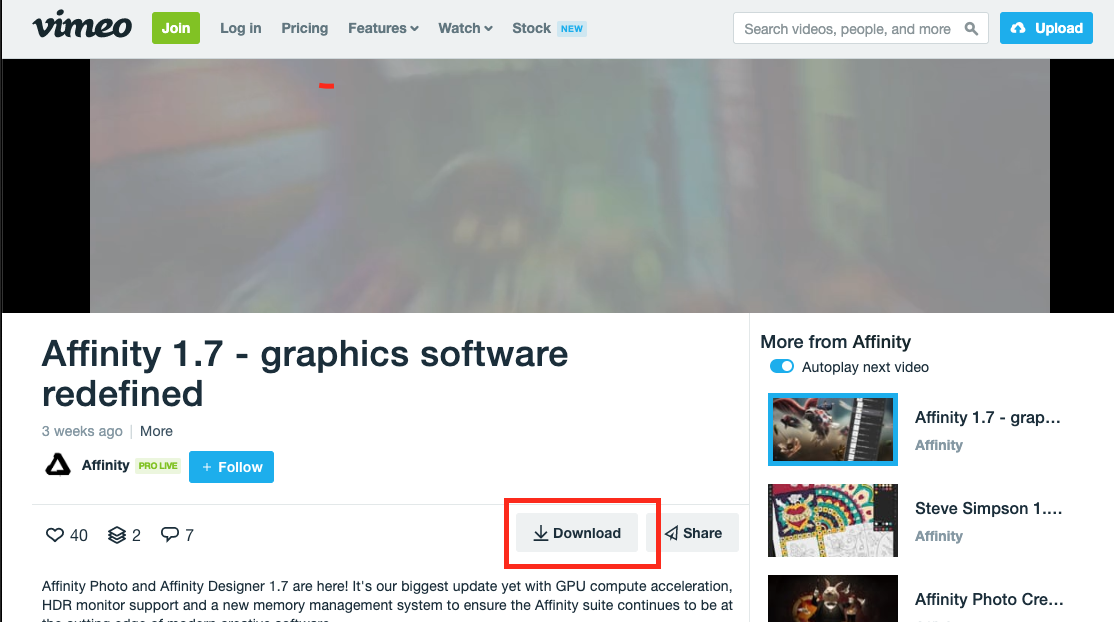Click the 'Affinity 1.7 - grap...' sidebar title
The width and height of the screenshot is (1114, 622).
pos(988,417)
